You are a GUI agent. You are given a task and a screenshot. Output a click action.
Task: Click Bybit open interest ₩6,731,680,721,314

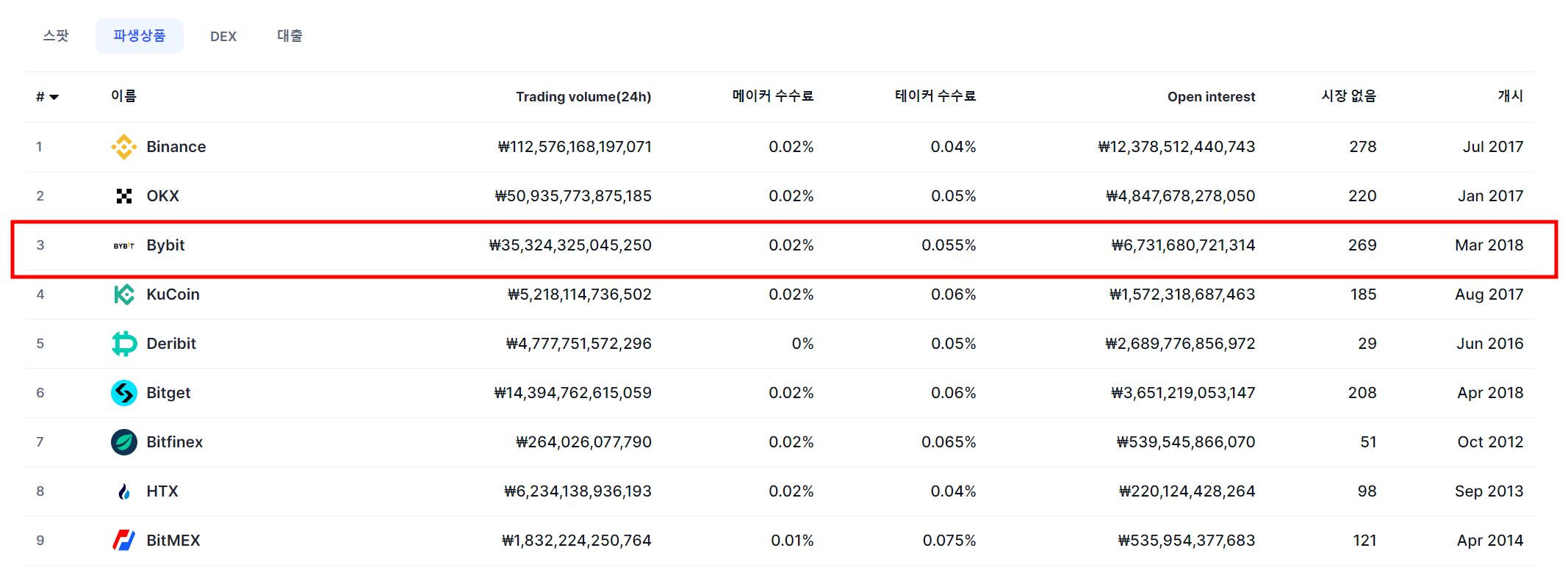pos(1183,245)
